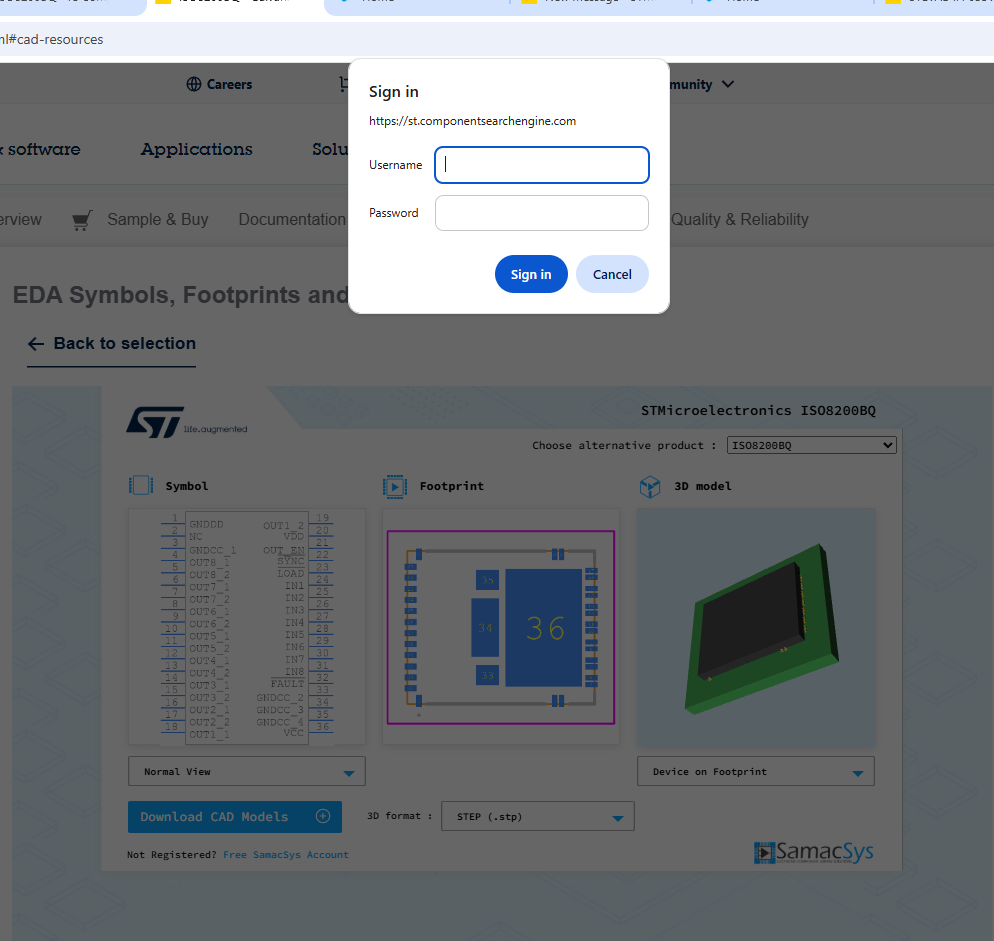Click STMicroelectronics ISO8200BQ title text
Image resolution: width=994 pixels, height=941 pixels.
758,410
